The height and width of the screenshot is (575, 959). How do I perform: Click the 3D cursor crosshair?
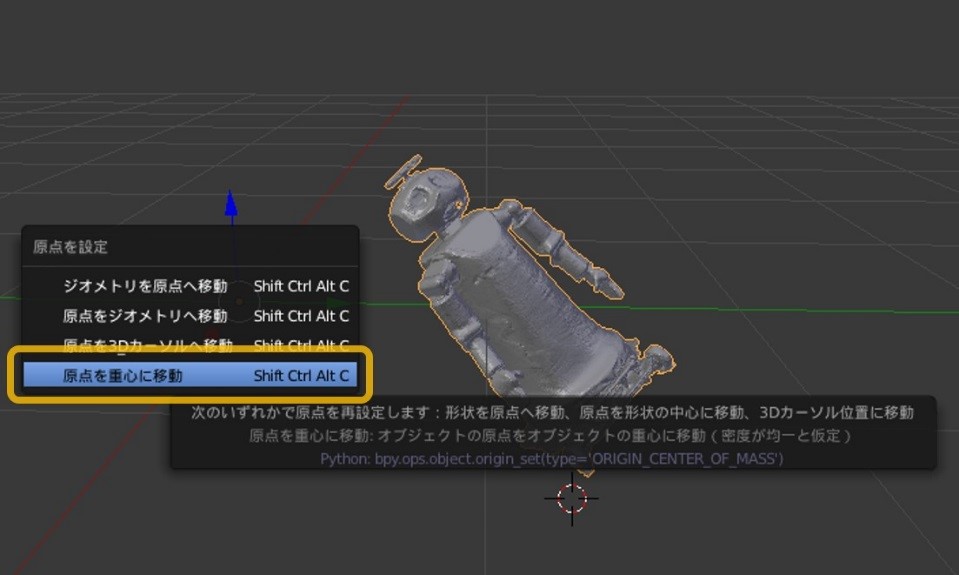coord(572,497)
